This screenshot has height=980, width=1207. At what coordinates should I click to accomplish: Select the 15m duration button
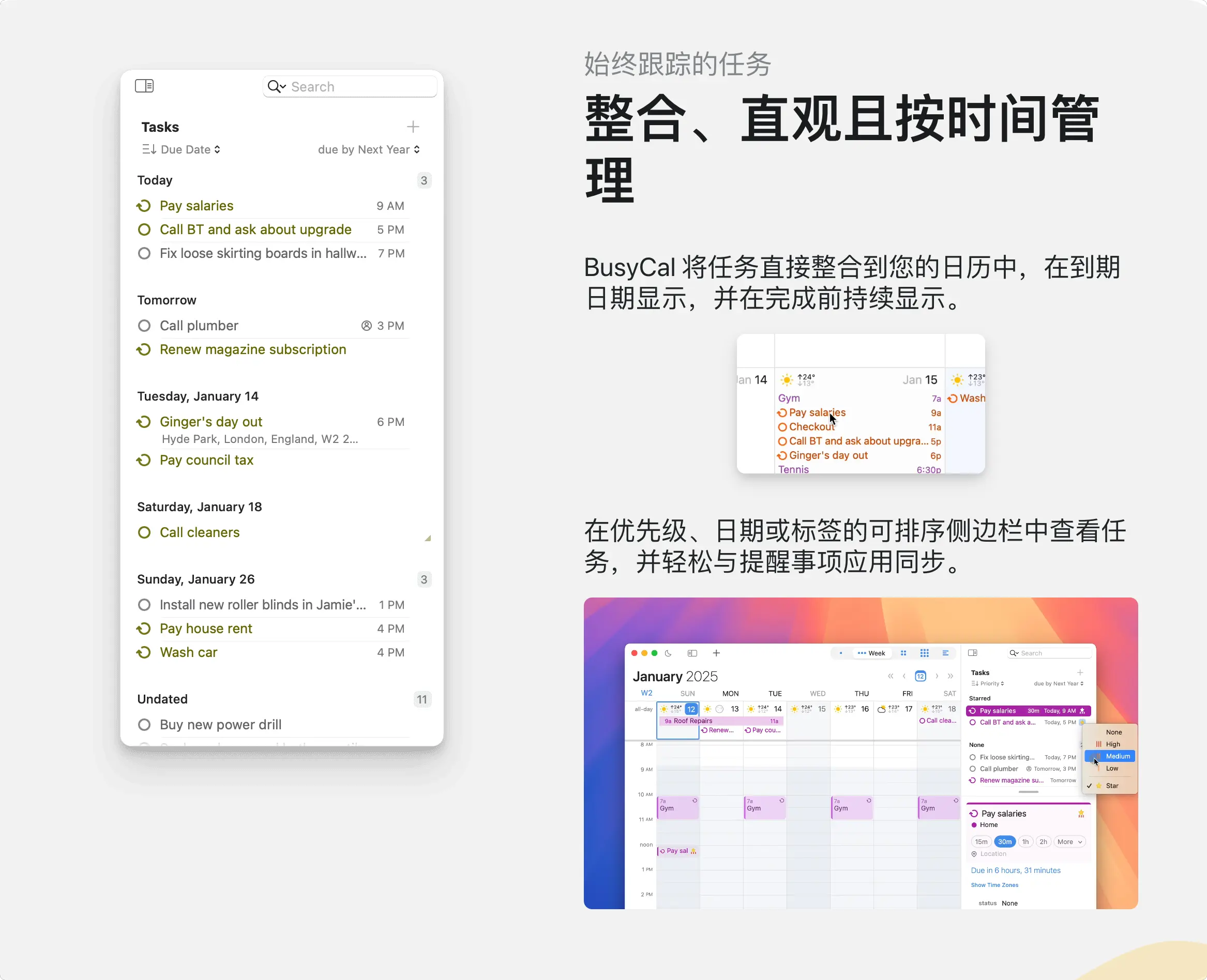pyautogui.click(x=981, y=841)
